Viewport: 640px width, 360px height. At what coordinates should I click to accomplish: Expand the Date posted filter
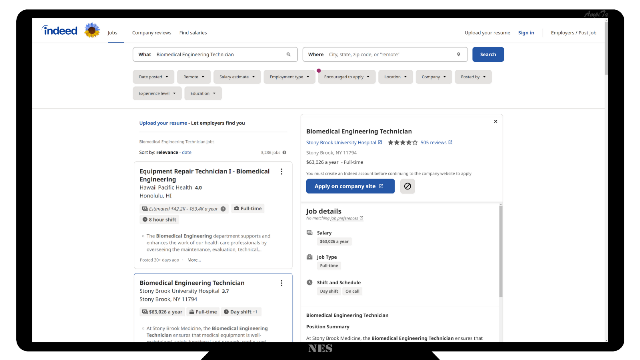[153, 77]
